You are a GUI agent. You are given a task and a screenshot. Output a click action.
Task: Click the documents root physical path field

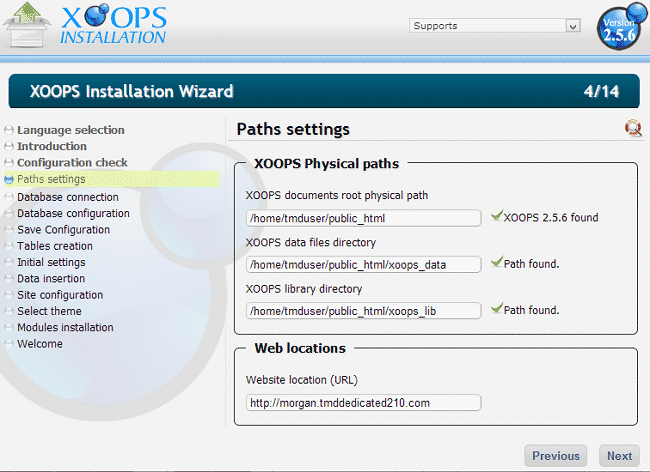pos(363,218)
